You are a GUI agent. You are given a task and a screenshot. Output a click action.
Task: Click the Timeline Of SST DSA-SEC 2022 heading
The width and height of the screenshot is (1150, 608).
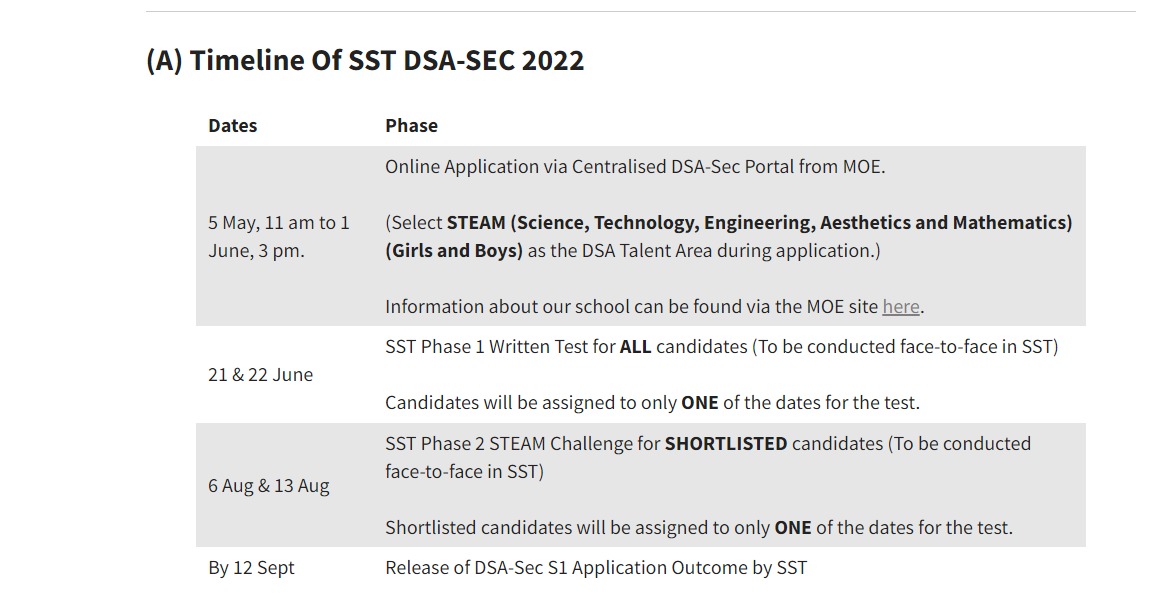tap(365, 60)
